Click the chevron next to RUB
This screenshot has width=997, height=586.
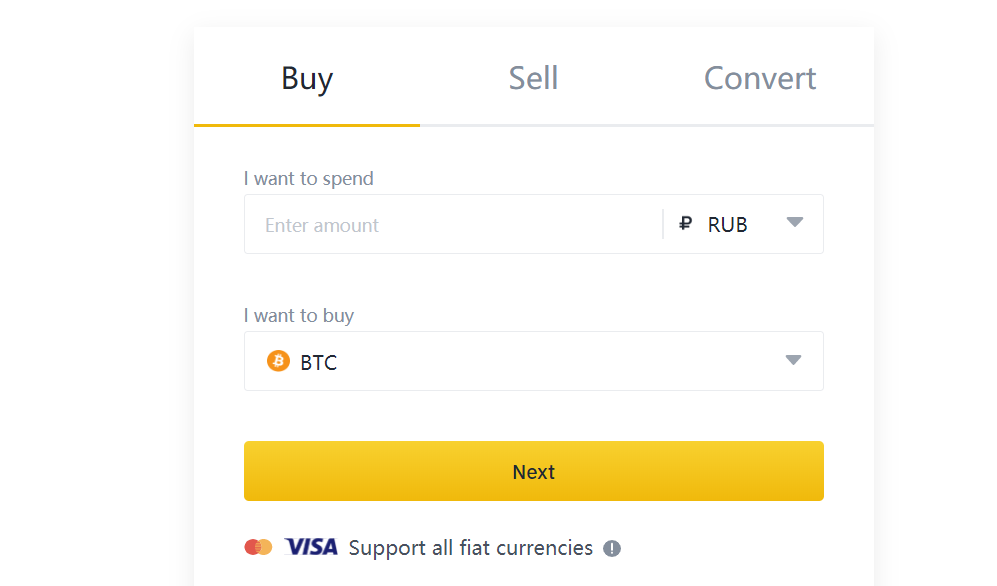point(794,223)
